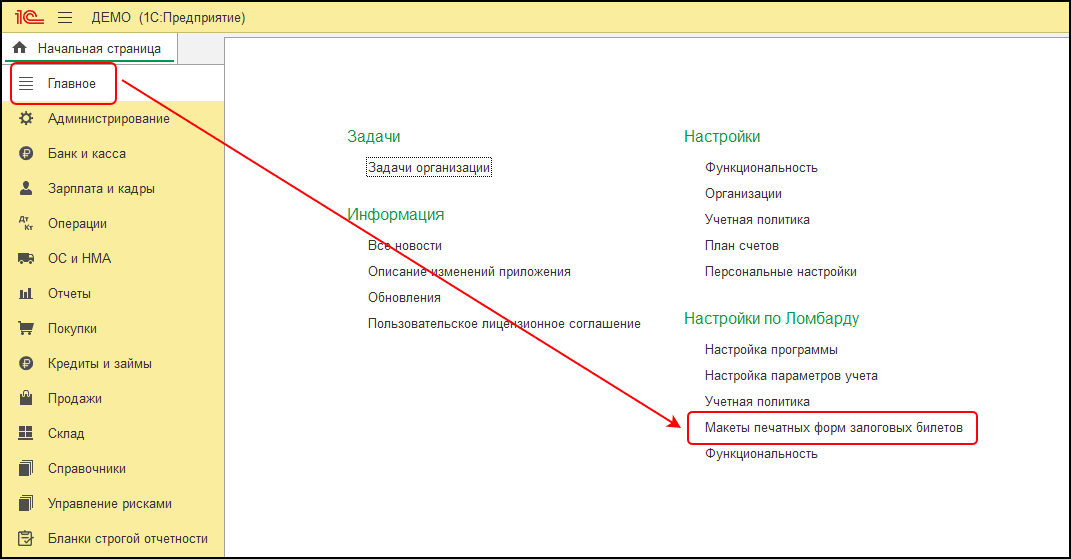Click the Склад warehouse grid icon
The image size is (1071, 559).
pos(26,433)
